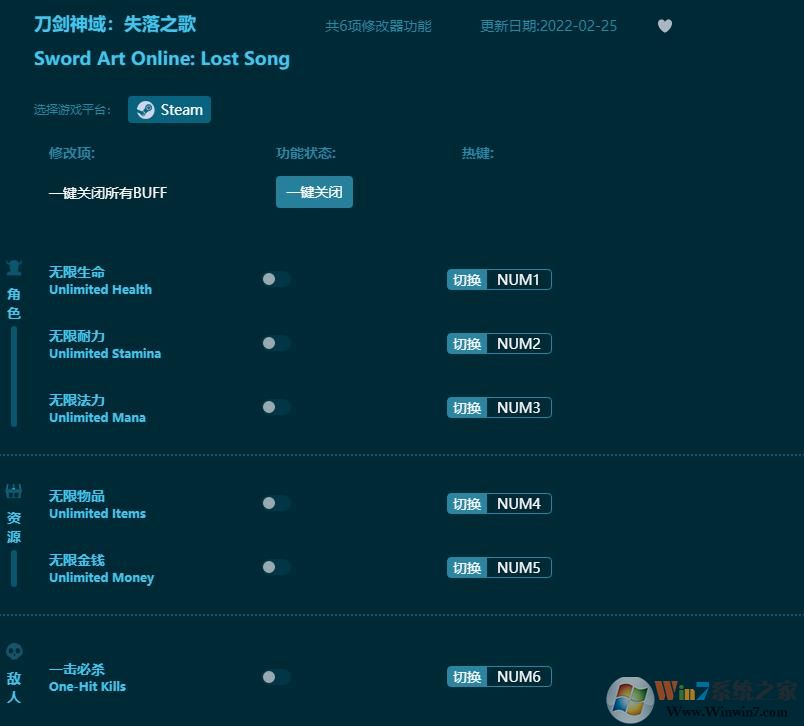Click the heart favorite icon at top
804x726 pixels.
coord(664,26)
